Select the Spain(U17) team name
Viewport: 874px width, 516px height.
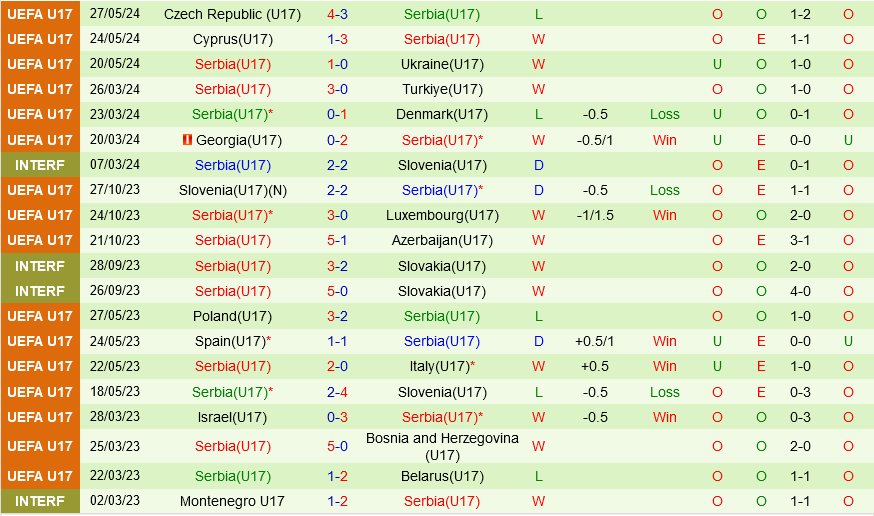pos(229,341)
